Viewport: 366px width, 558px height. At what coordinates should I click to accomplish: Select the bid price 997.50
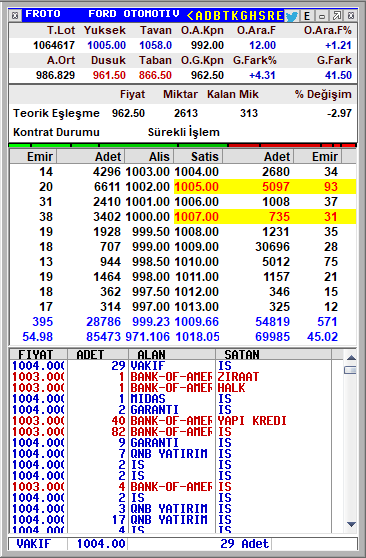pyautogui.click(x=151, y=291)
